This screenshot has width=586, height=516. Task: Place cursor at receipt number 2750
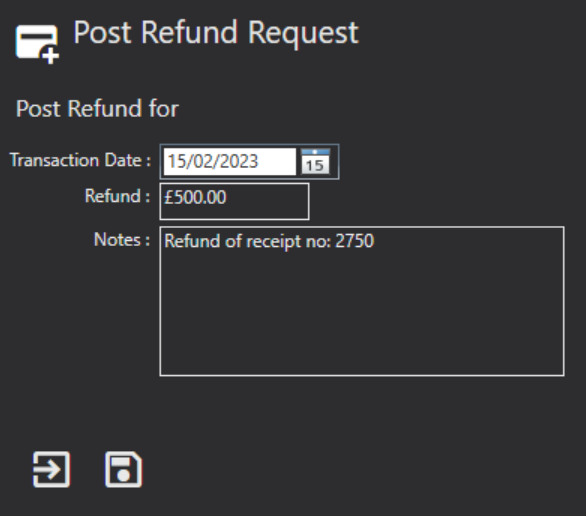(x=355, y=241)
